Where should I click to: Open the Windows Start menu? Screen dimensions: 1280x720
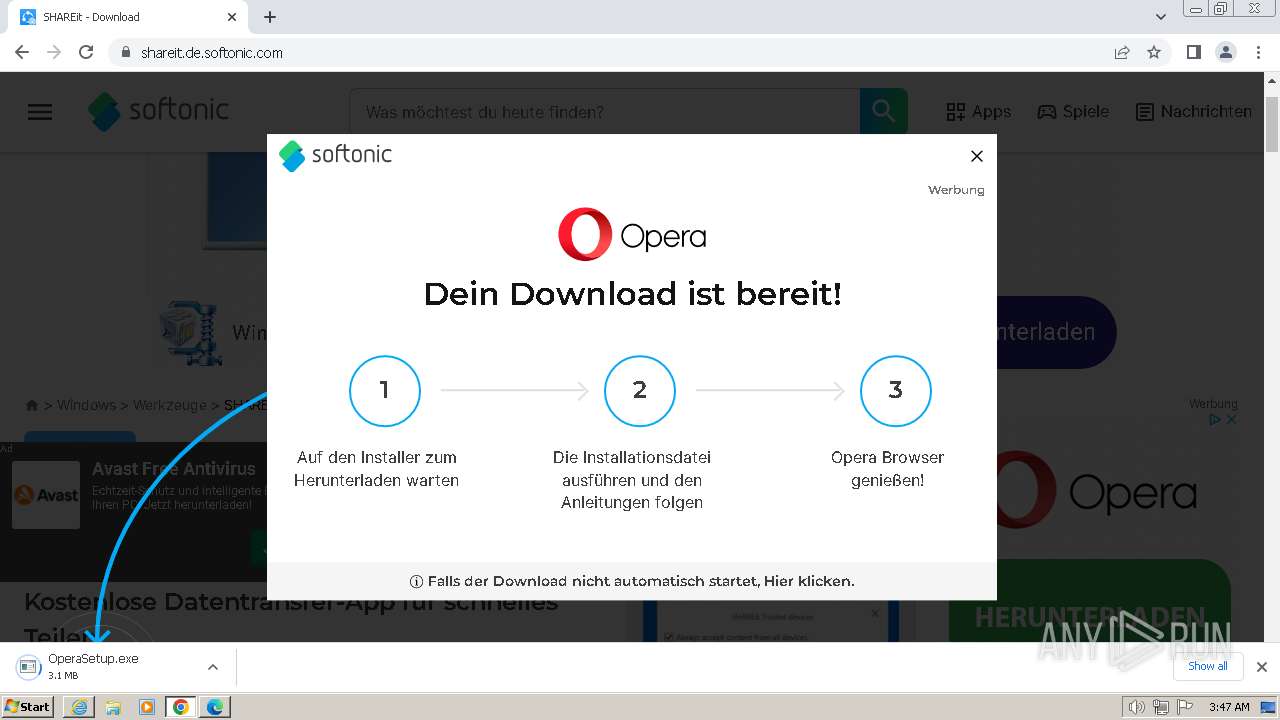click(x=28, y=706)
